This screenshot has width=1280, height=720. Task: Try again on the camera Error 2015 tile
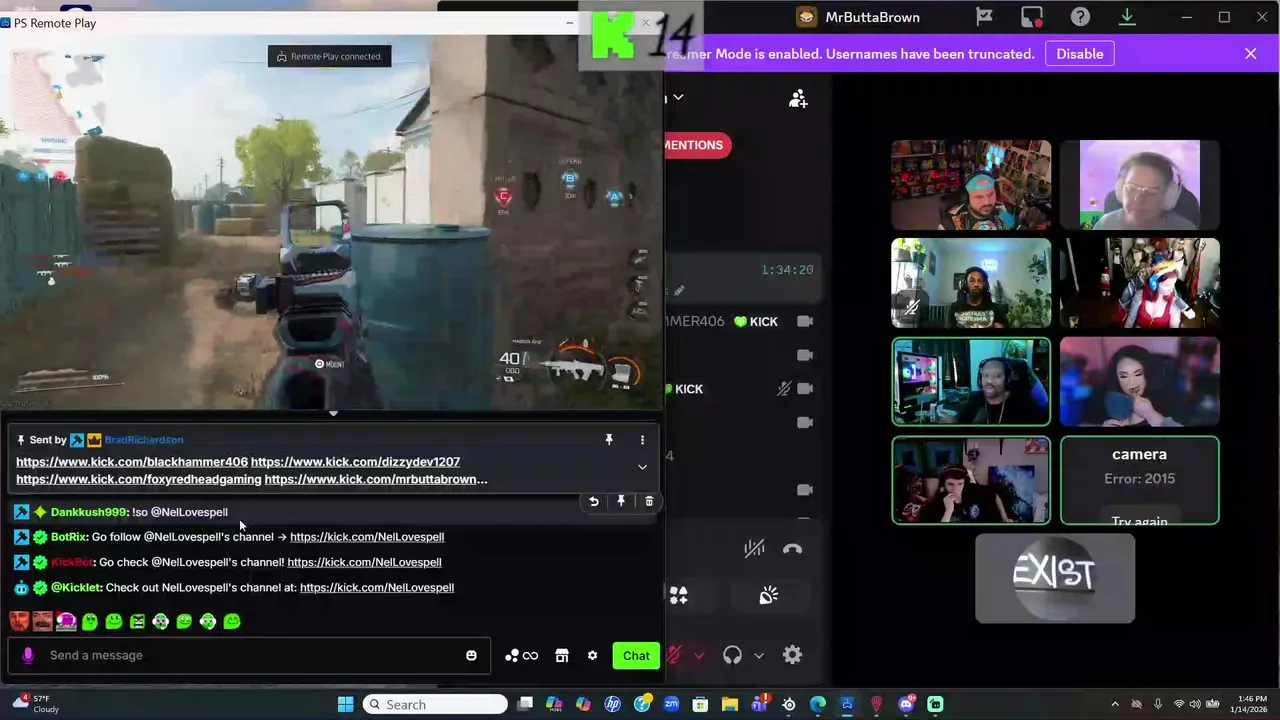pos(1139,521)
